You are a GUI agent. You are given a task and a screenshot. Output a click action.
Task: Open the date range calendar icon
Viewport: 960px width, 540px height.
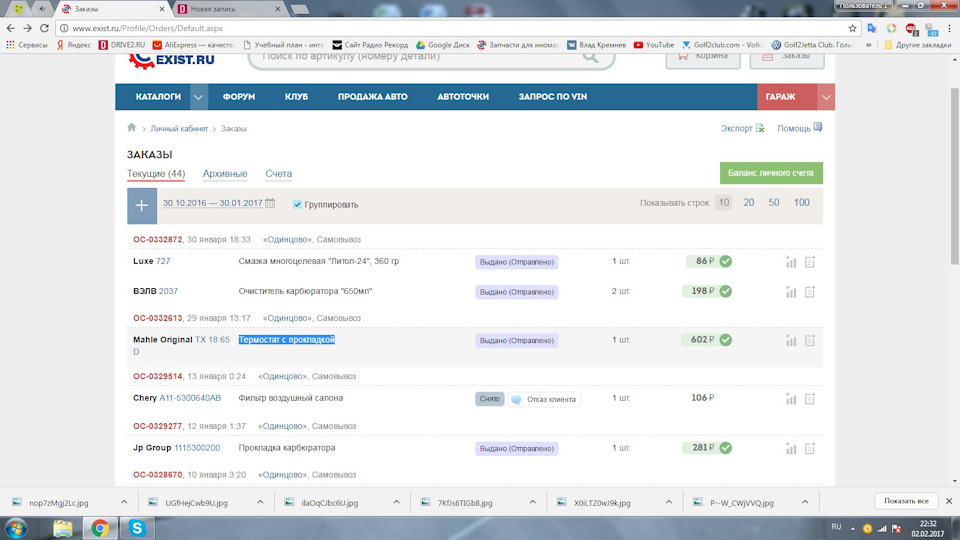click(x=270, y=203)
